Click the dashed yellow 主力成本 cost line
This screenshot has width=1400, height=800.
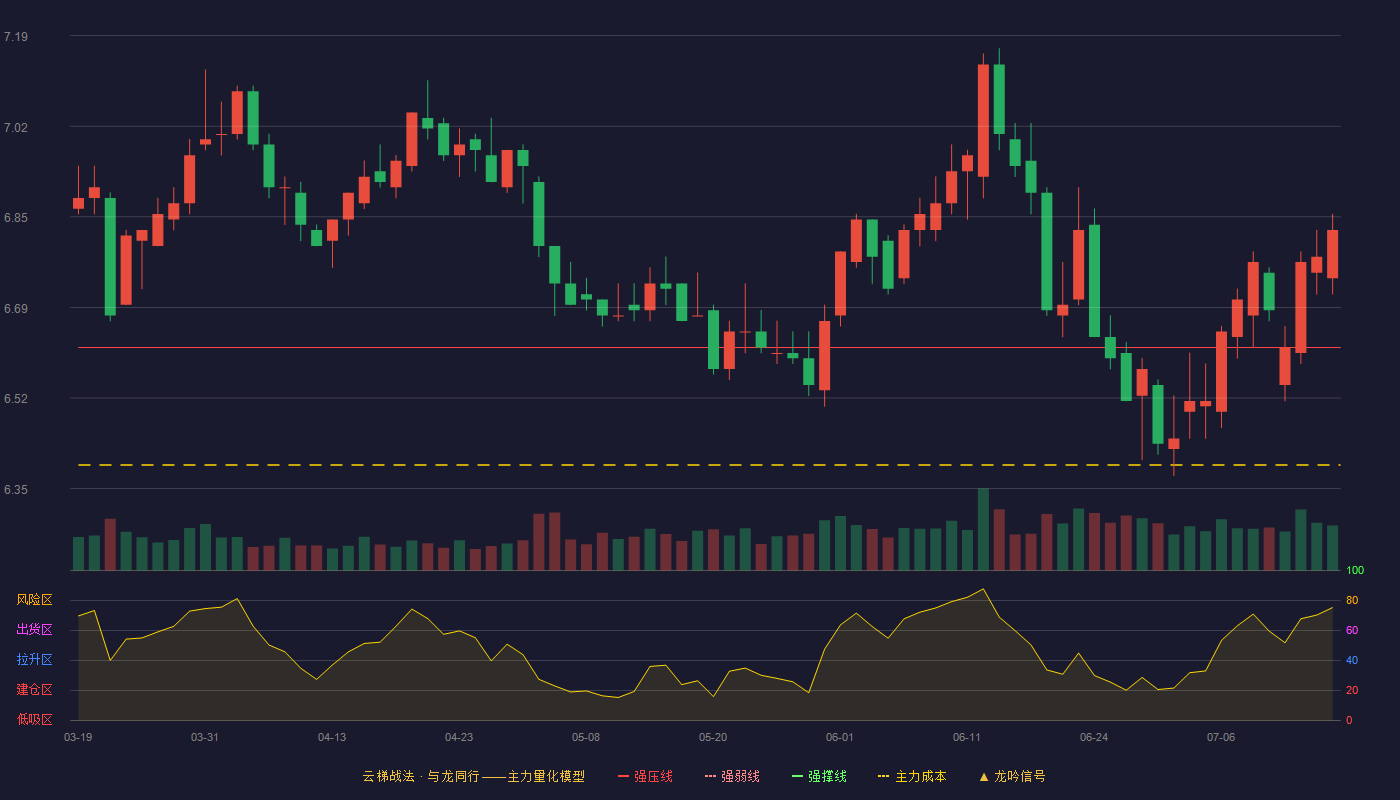click(709, 465)
